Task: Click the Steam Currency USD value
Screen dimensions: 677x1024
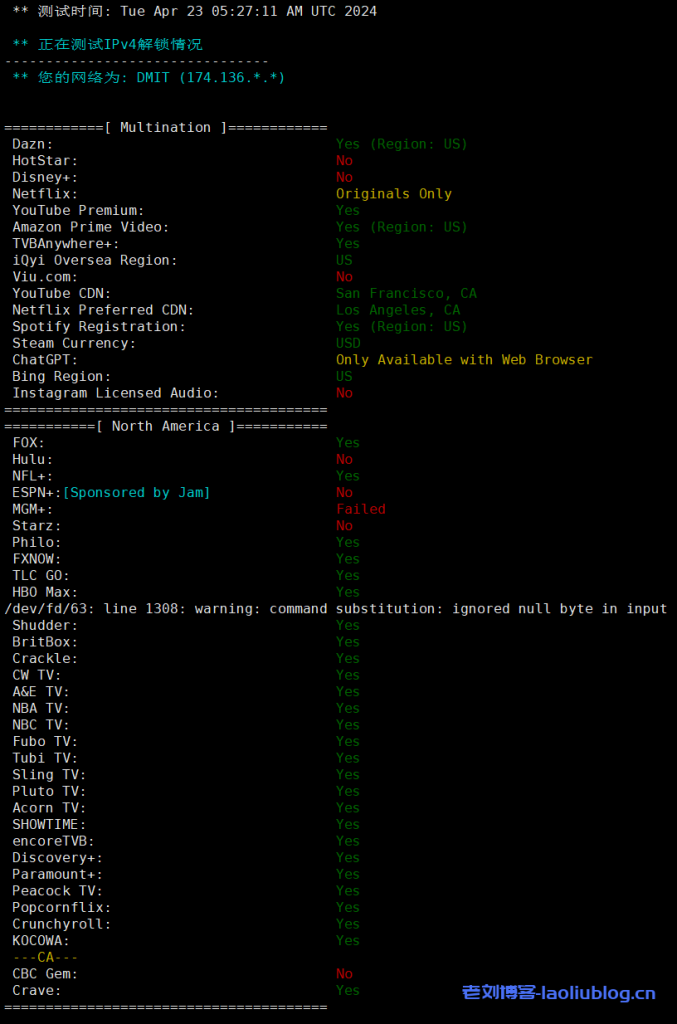Action: point(348,343)
